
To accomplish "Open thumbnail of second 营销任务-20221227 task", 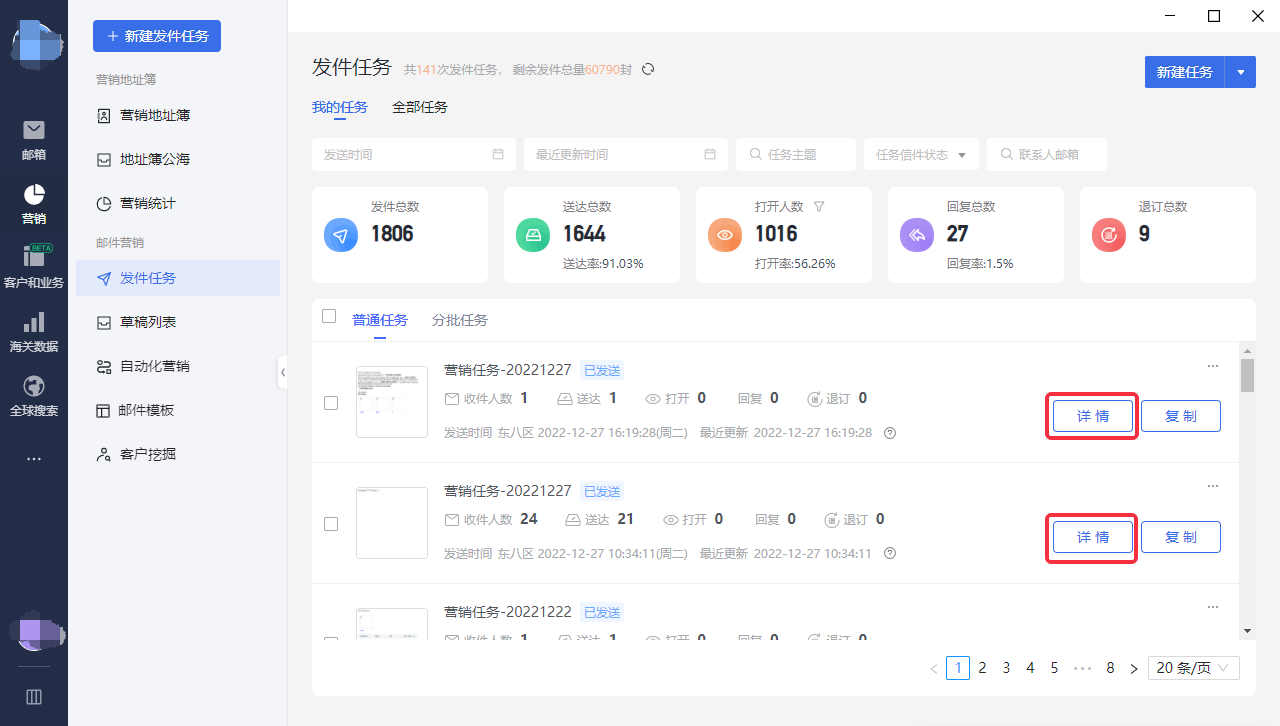I will point(392,522).
